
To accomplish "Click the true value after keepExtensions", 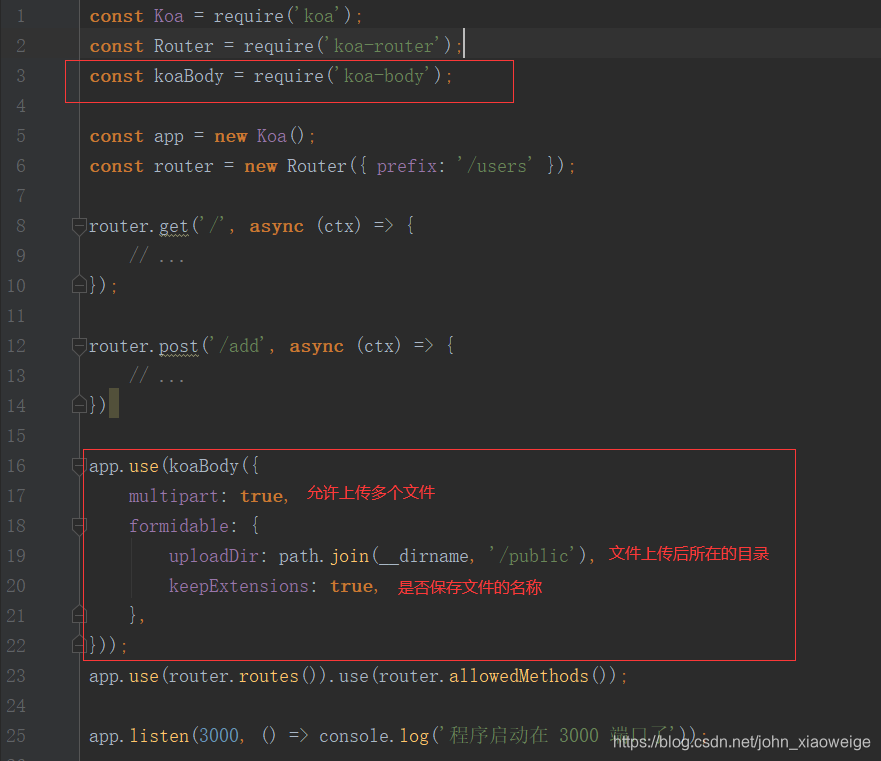I will pos(351,586).
